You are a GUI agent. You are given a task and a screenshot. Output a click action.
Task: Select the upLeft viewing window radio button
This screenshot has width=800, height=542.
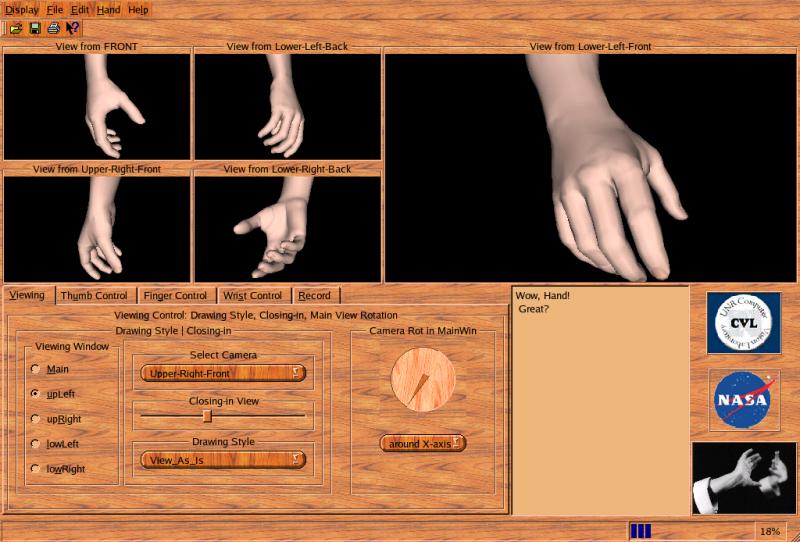coord(35,393)
